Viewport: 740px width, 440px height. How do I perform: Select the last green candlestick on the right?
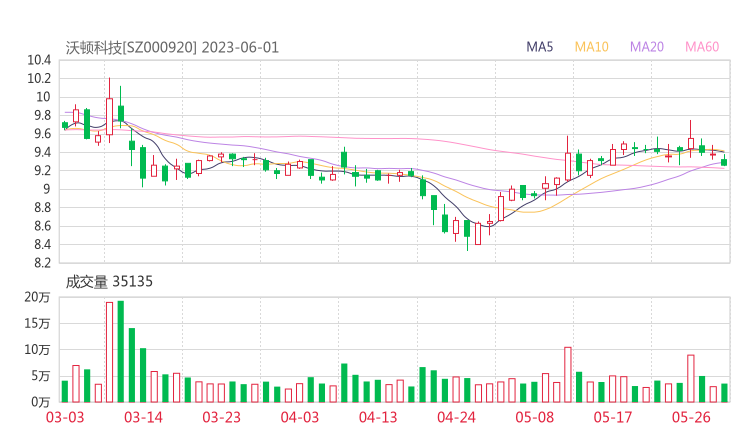tap(724, 161)
